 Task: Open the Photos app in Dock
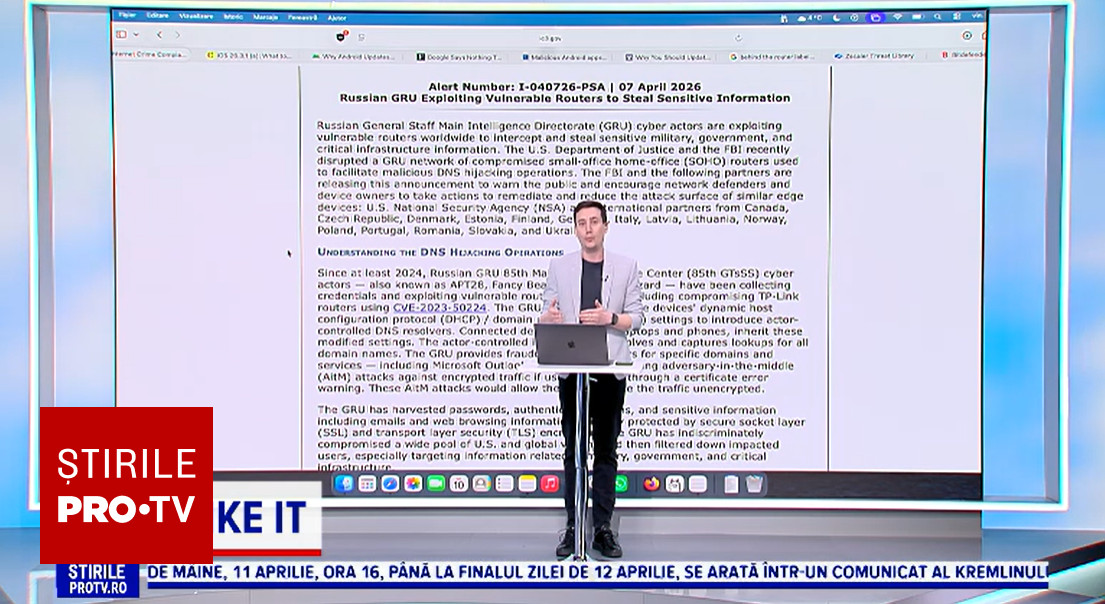point(413,484)
